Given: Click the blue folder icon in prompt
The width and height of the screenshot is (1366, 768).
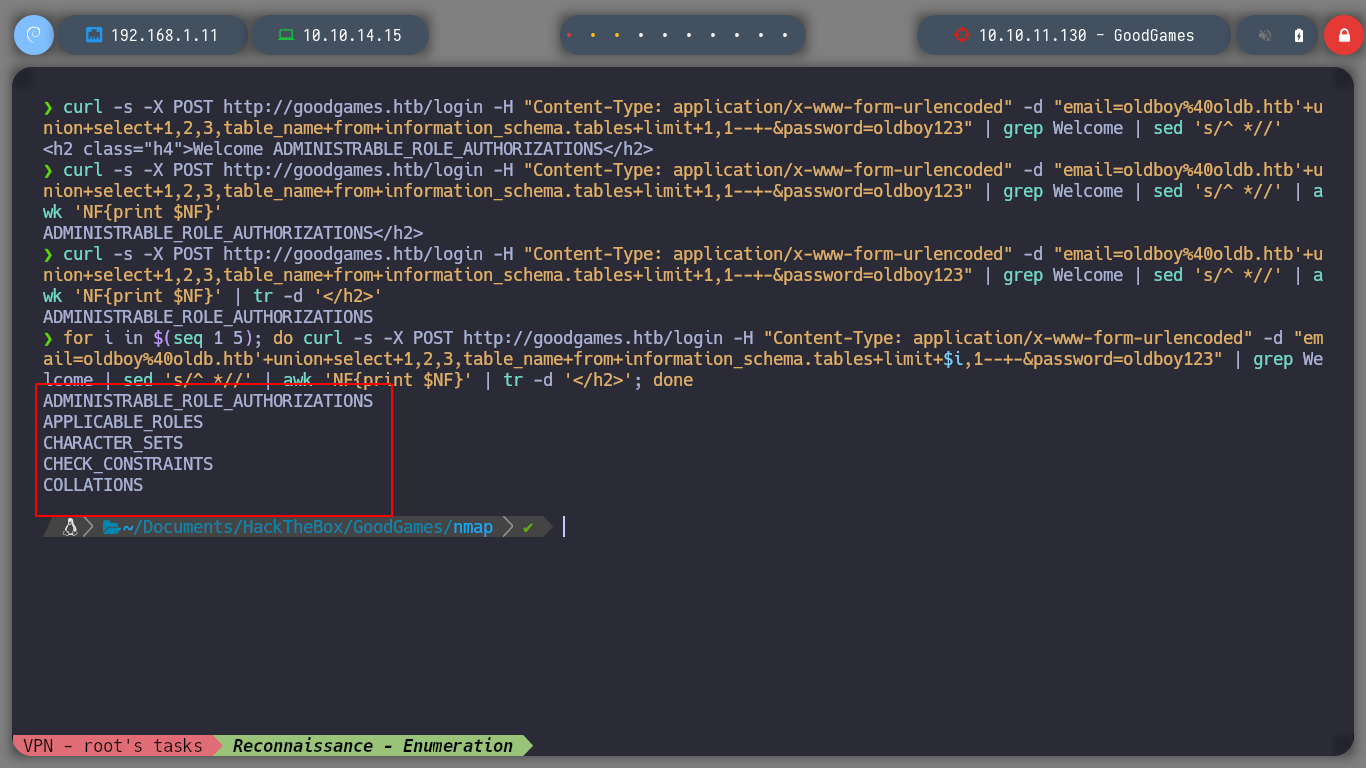Looking at the screenshot, I should pyautogui.click(x=111, y=527).
